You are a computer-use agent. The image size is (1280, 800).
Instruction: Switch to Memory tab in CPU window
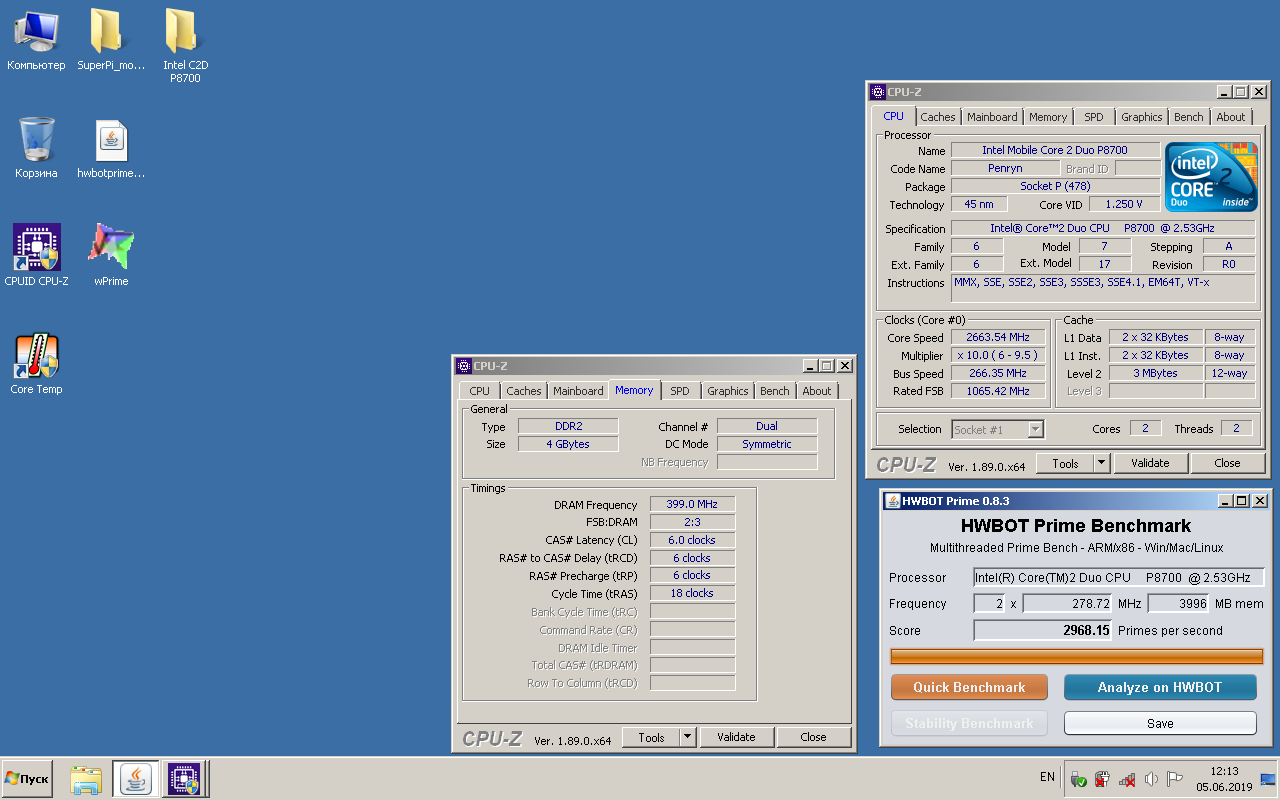[x=1048, y=117]
